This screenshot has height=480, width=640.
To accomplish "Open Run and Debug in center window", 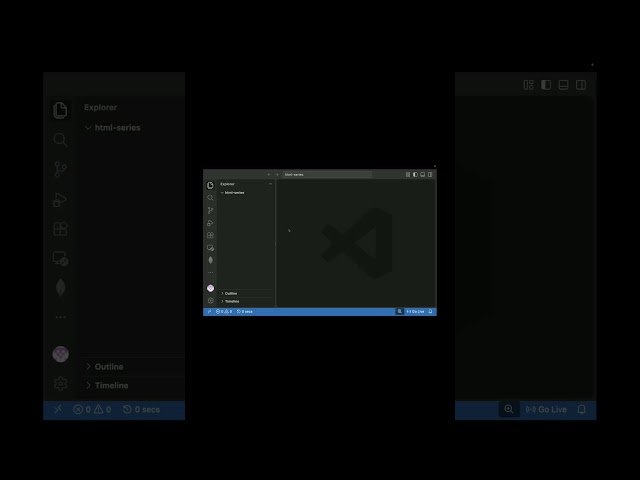I will pyautogui.click(x=210, y=223).
